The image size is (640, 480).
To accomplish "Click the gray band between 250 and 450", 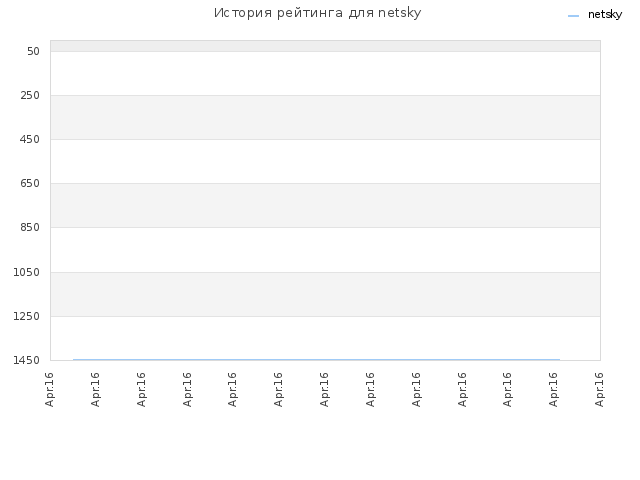I will (x=325, y=118).
